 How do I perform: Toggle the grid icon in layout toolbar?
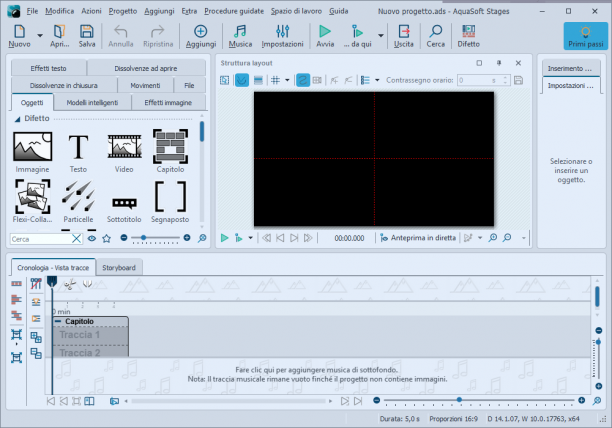coord(275,80)
